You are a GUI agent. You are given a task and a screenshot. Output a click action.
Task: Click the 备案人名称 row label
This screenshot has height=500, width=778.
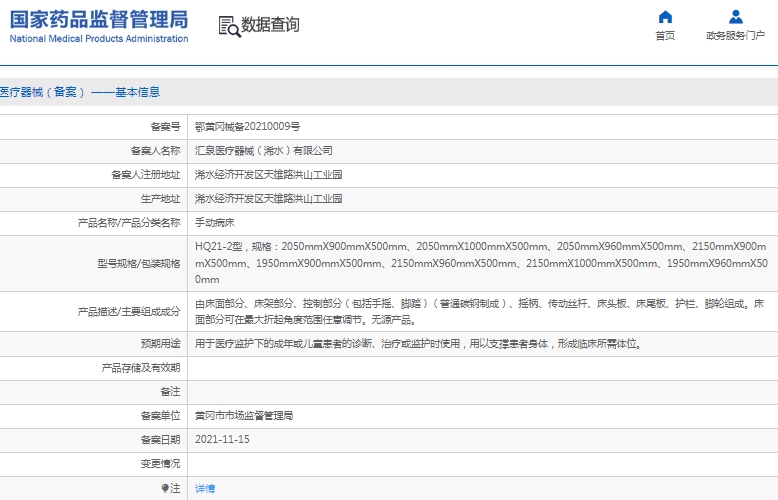[155, 151]
